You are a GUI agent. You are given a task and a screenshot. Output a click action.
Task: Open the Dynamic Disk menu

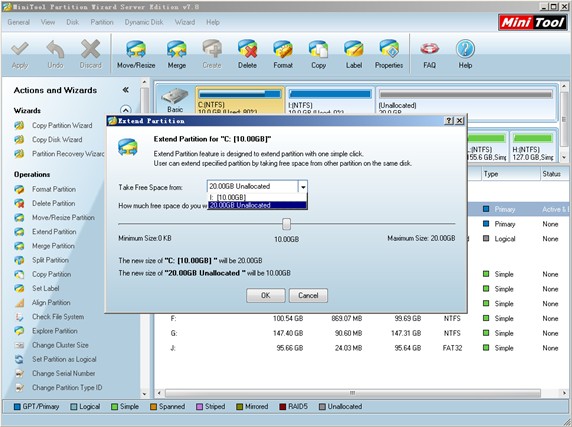[x=144, y=22]
